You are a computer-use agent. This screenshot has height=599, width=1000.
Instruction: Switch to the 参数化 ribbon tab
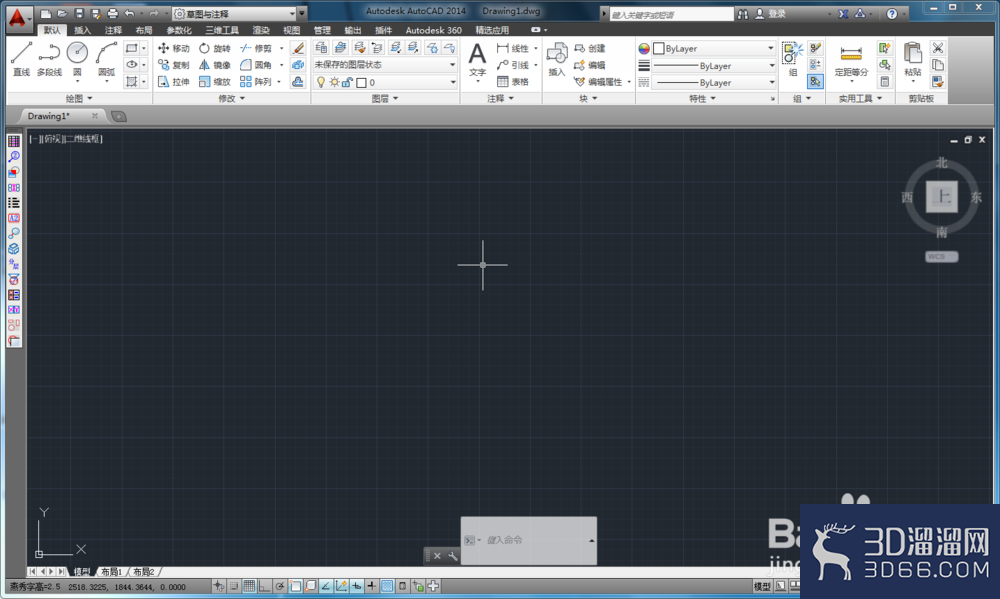tap(179, 30)
